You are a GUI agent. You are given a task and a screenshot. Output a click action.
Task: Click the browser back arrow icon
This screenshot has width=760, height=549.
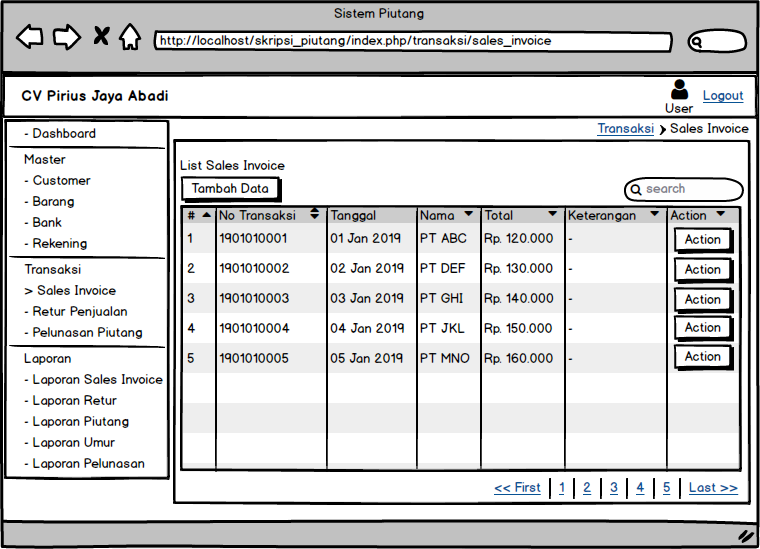coord(30,37)
